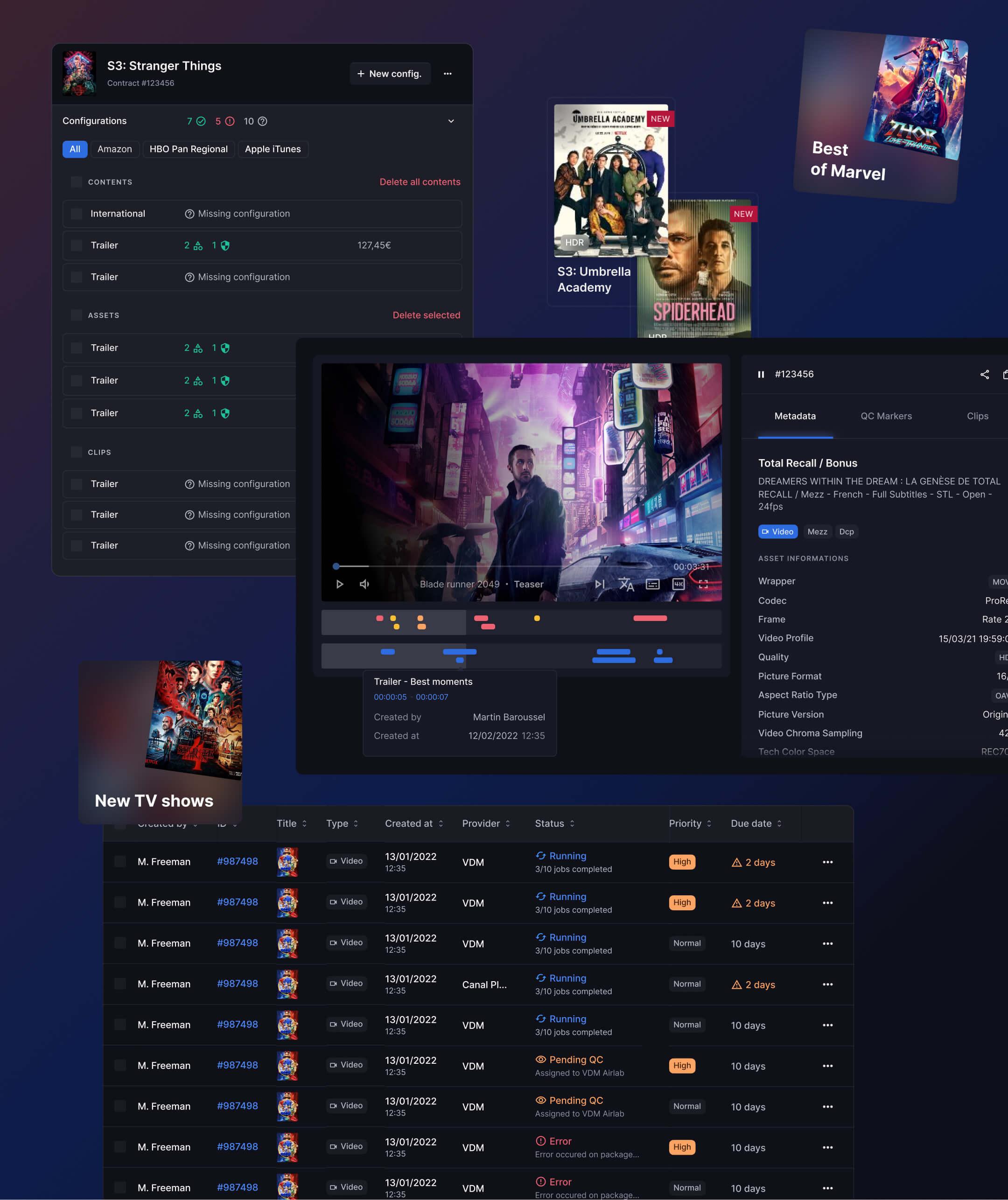Image resolution: width=1008 pixels, height=1200 pixels.
Task: Click Delete selected in Assets
Action: click(x=426, y=315)
